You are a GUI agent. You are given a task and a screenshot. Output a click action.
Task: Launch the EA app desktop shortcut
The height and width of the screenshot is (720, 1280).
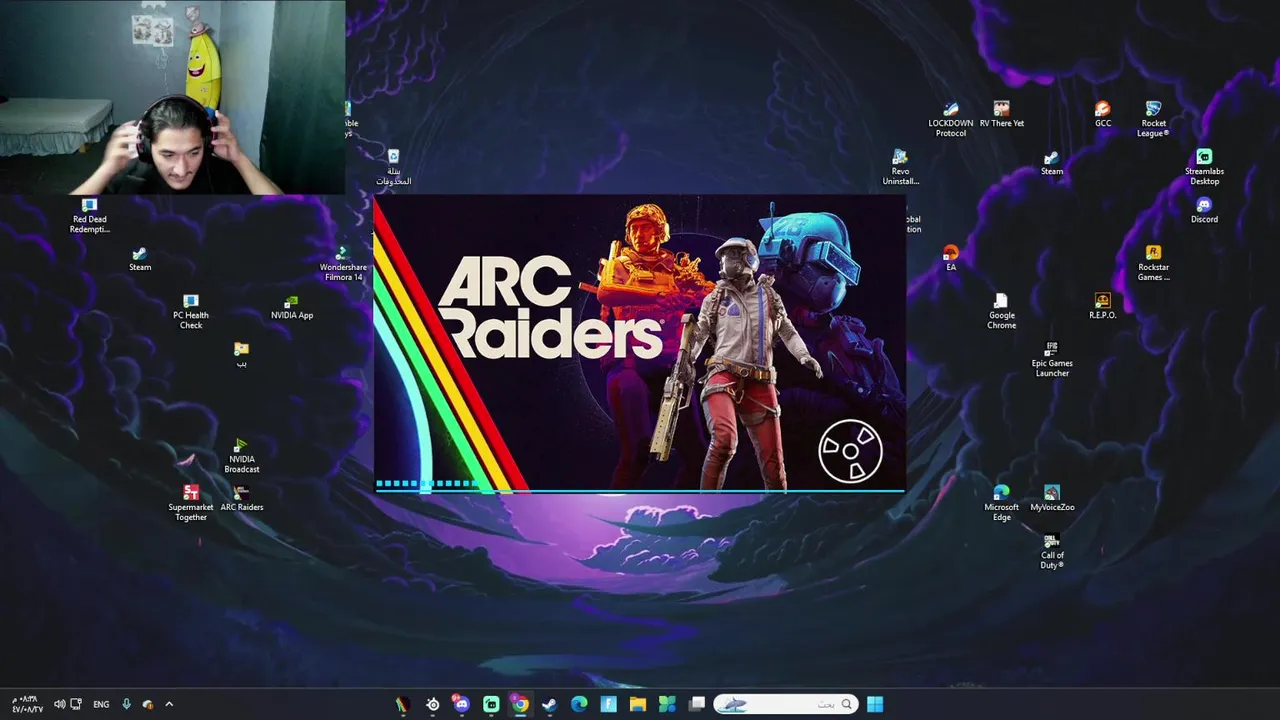click(951, 259)
